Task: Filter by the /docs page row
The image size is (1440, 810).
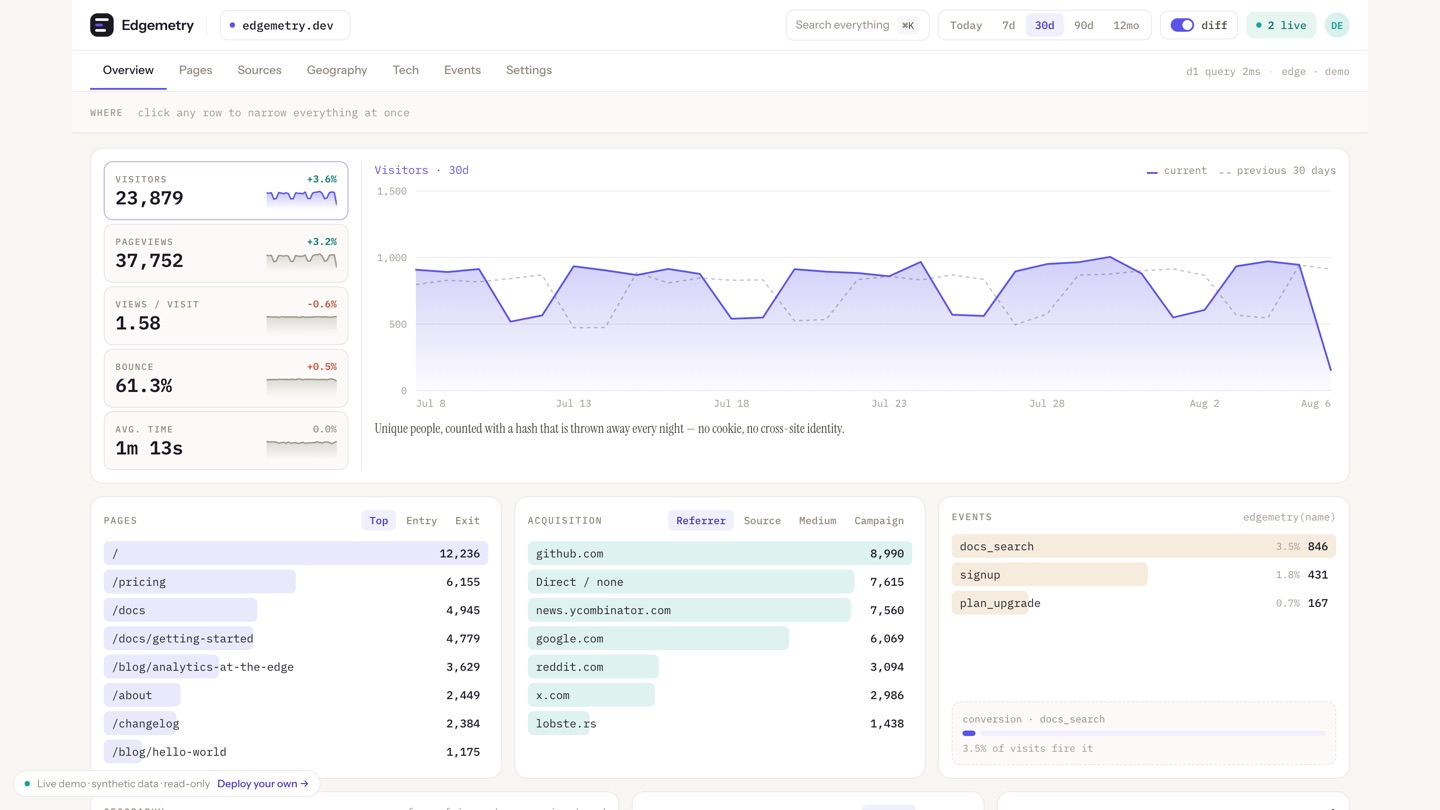Action: (296, 610)
